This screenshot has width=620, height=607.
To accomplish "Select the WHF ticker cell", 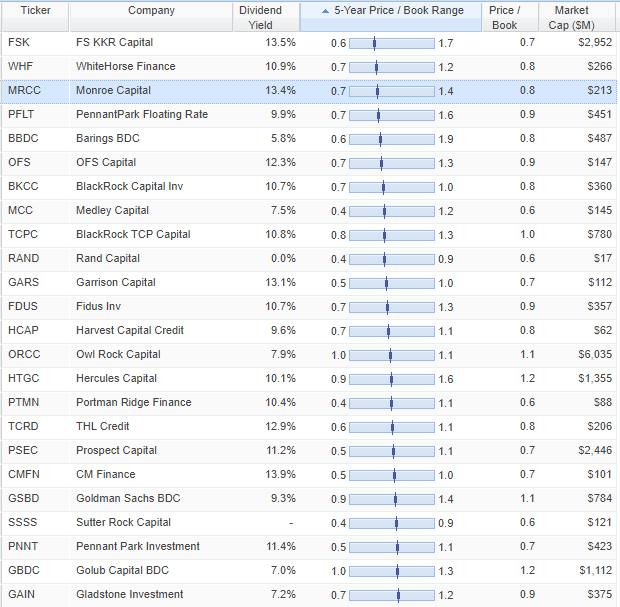I will 35,66.
